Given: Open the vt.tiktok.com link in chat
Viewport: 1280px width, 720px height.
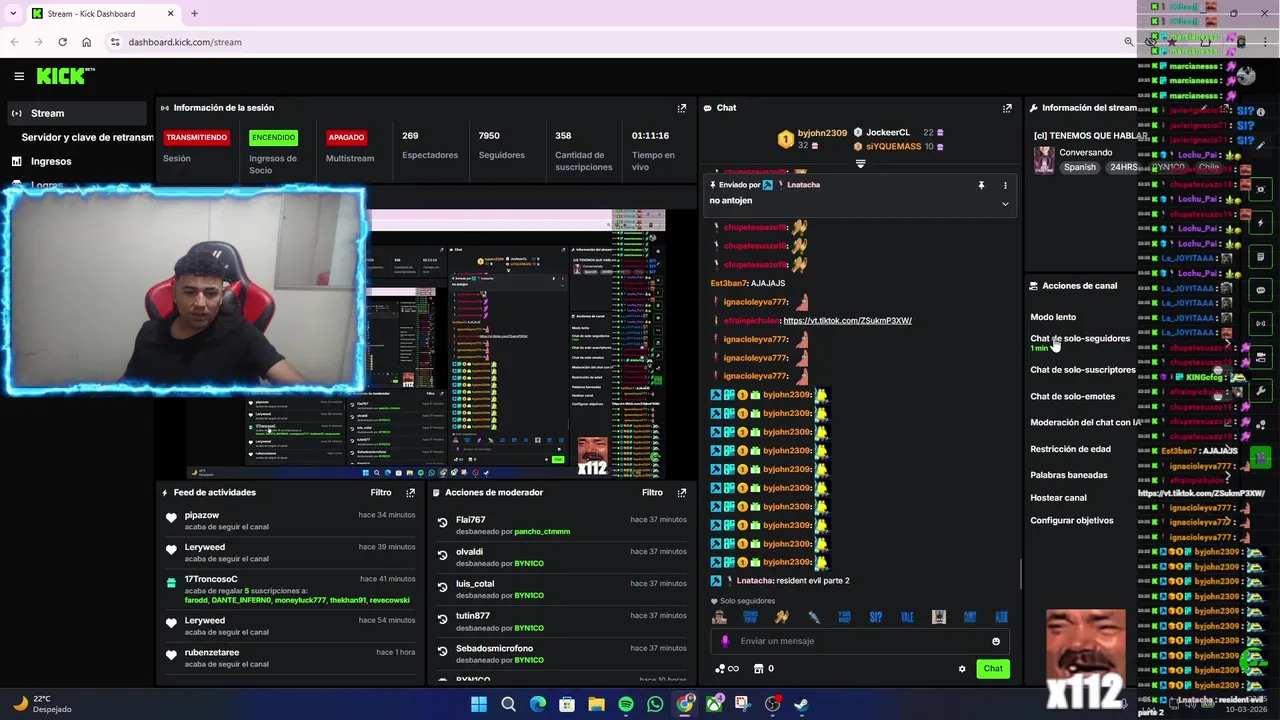Looking at the screenshot, I should pyautogui.click(x=847, y=321).
